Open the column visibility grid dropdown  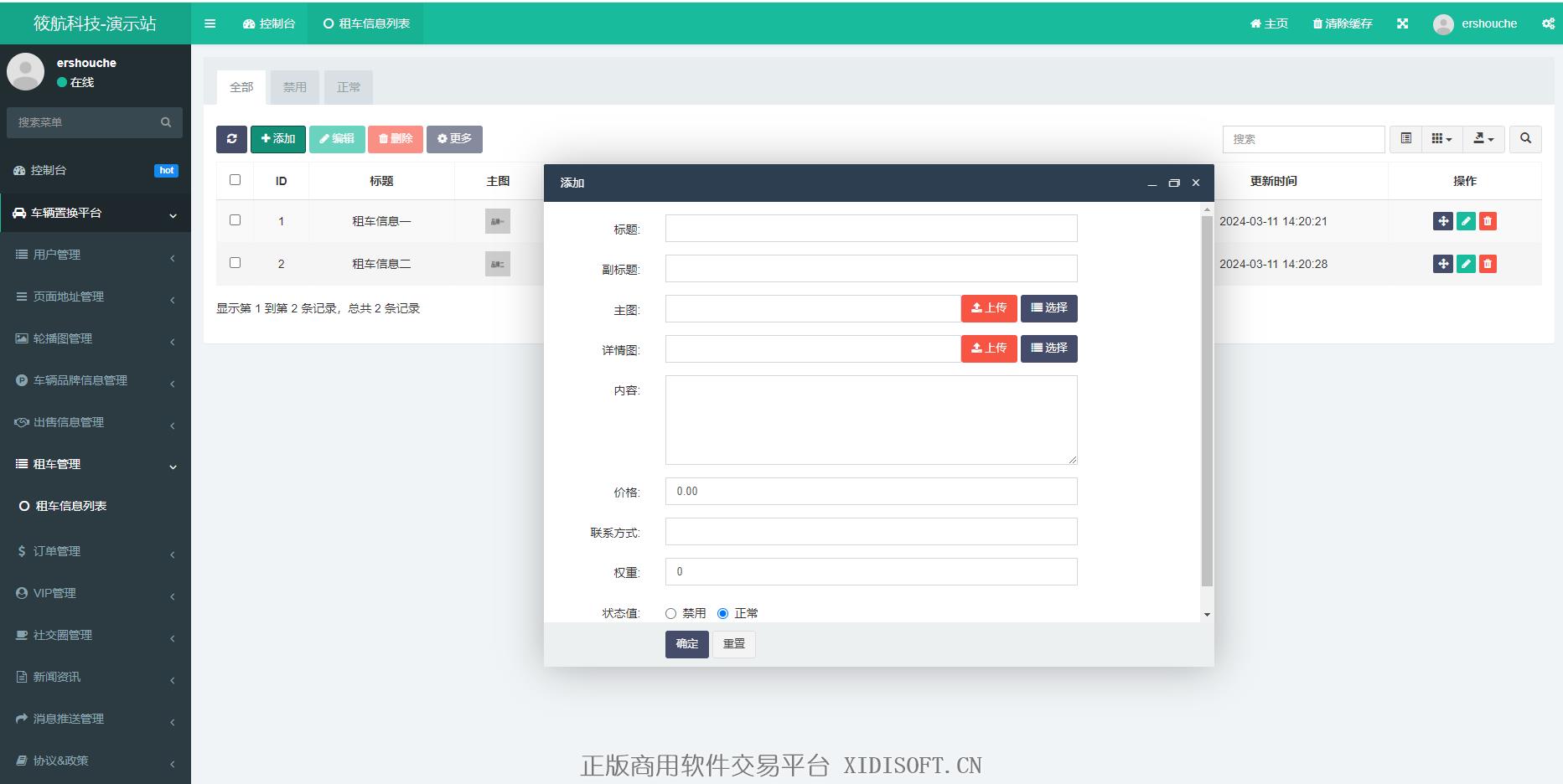1441,139
